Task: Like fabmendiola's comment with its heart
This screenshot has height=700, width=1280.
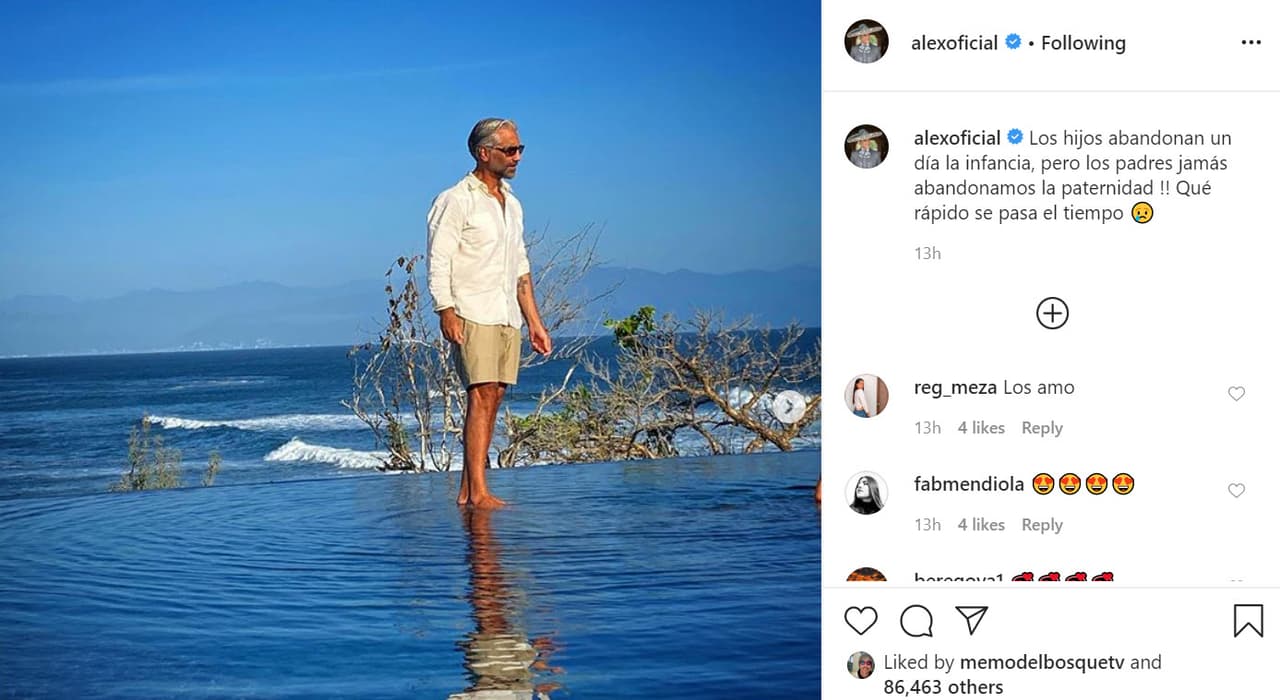Action: [x=1236, y=491]
